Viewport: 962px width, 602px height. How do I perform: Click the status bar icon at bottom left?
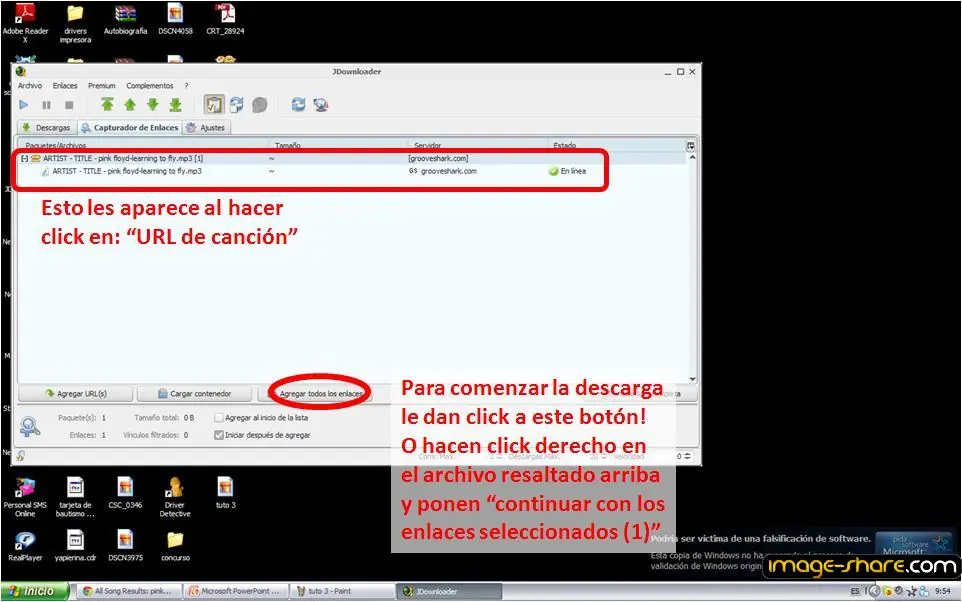pyautogui.click(x=21, y=455)
